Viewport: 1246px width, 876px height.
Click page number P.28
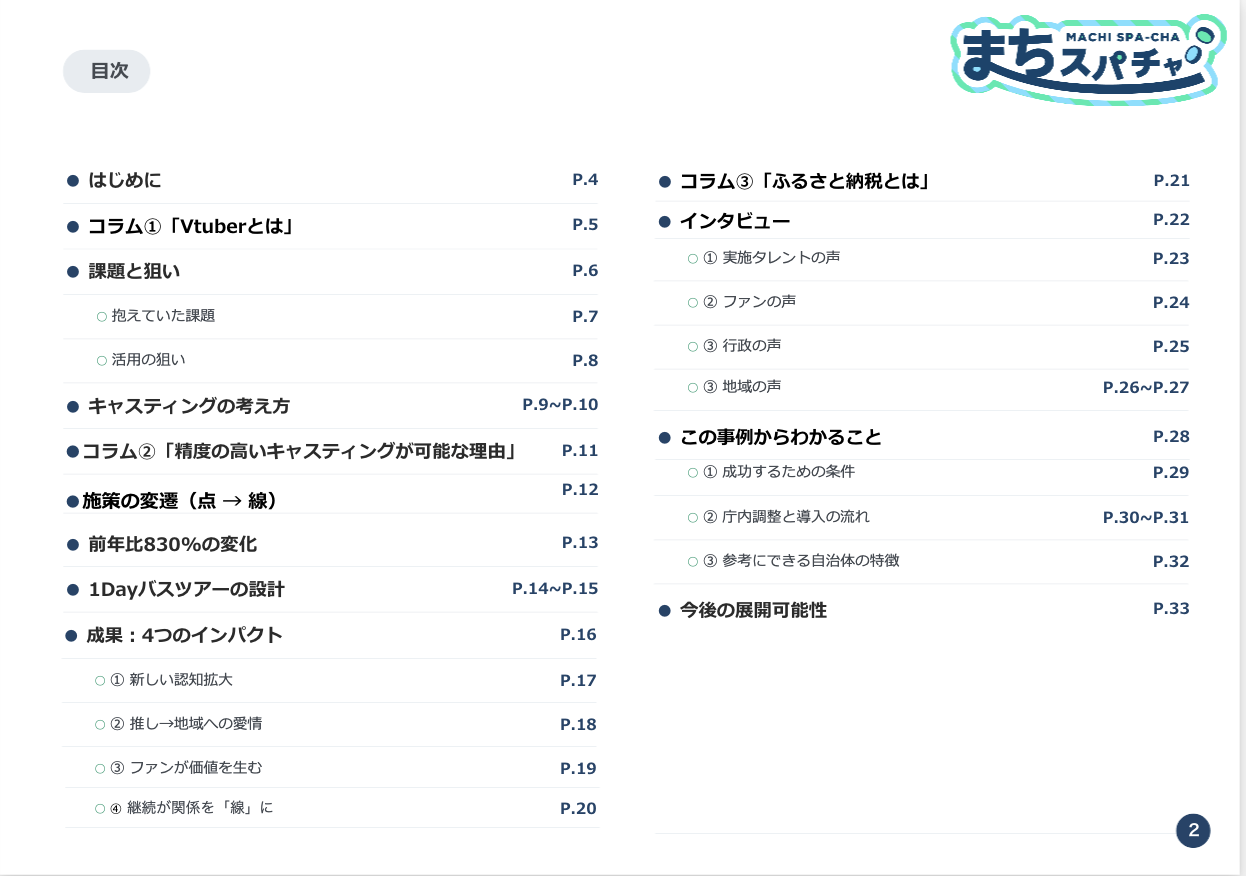(1171, 437)
